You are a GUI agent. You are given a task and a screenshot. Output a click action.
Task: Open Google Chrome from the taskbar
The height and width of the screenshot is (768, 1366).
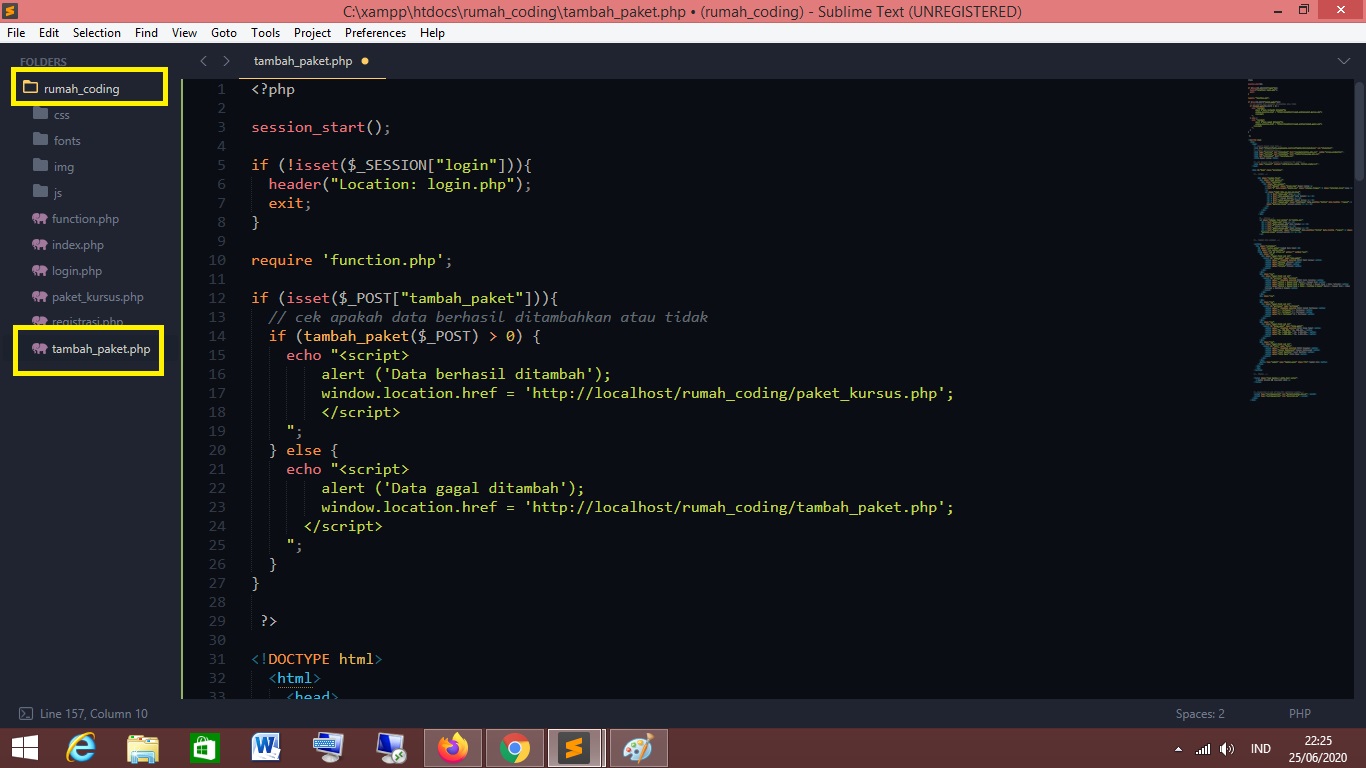point(515,748)
